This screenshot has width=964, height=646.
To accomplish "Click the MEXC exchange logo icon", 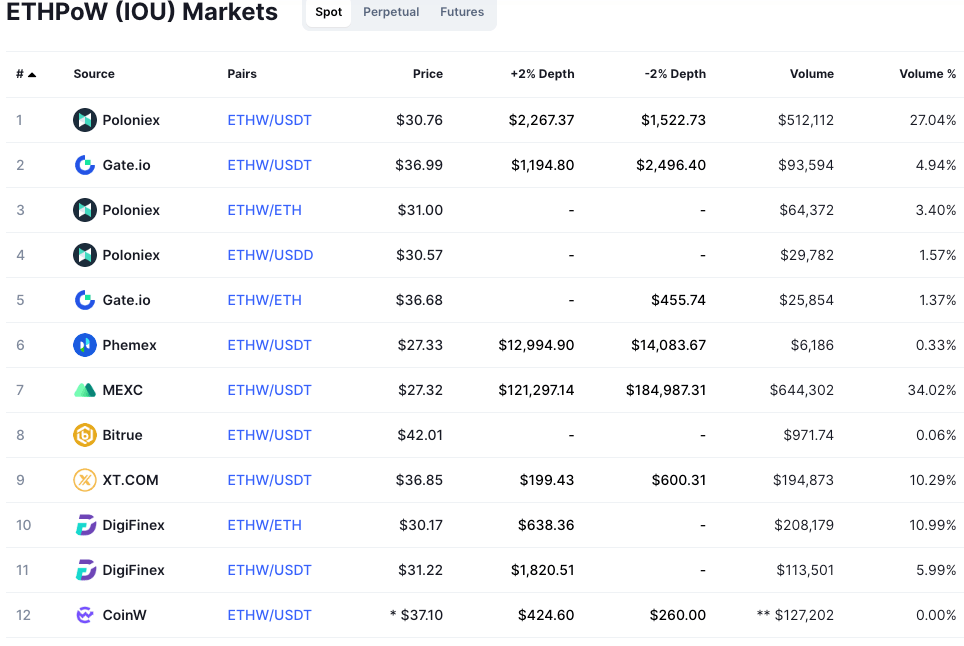I will point(85,390).
